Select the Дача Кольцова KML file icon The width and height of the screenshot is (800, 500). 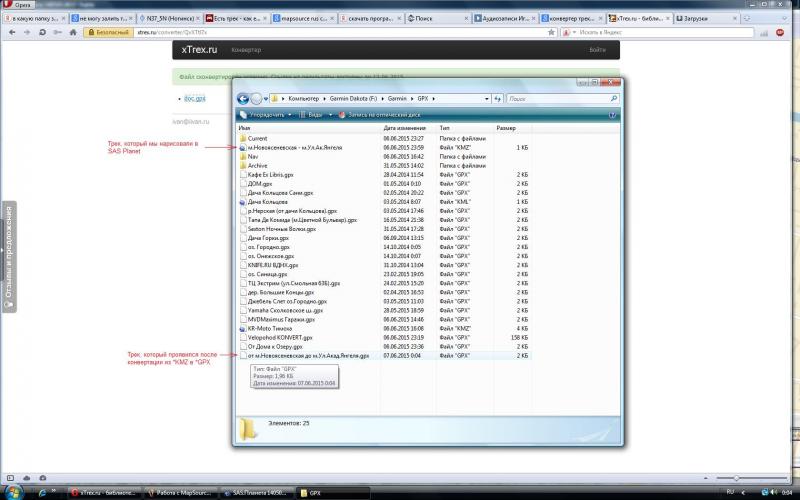243,202
